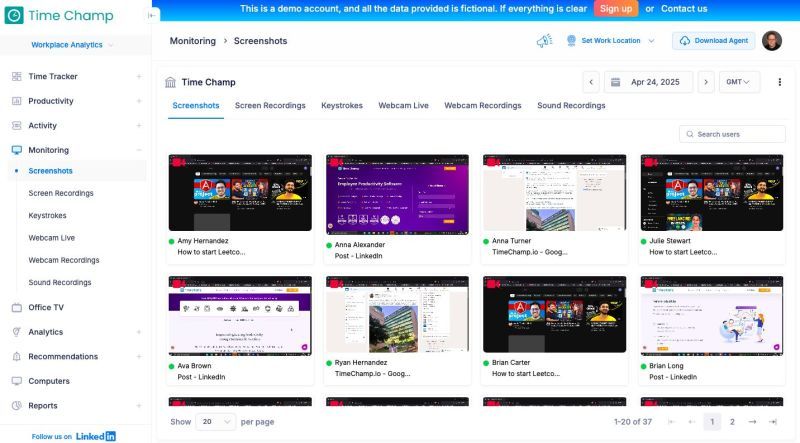Go to next page arrow in pagination
Viewport: 800px width, 443px height.
click(x=752, y=422)
